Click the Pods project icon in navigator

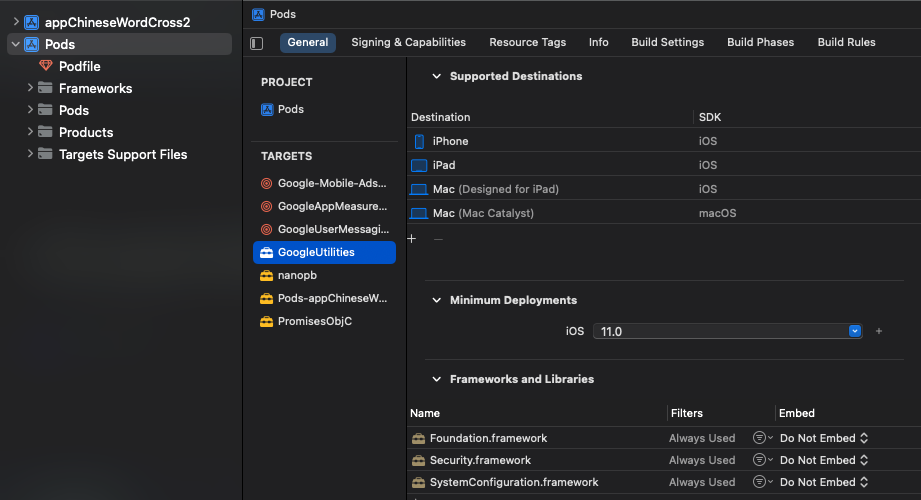click(32, 44)
